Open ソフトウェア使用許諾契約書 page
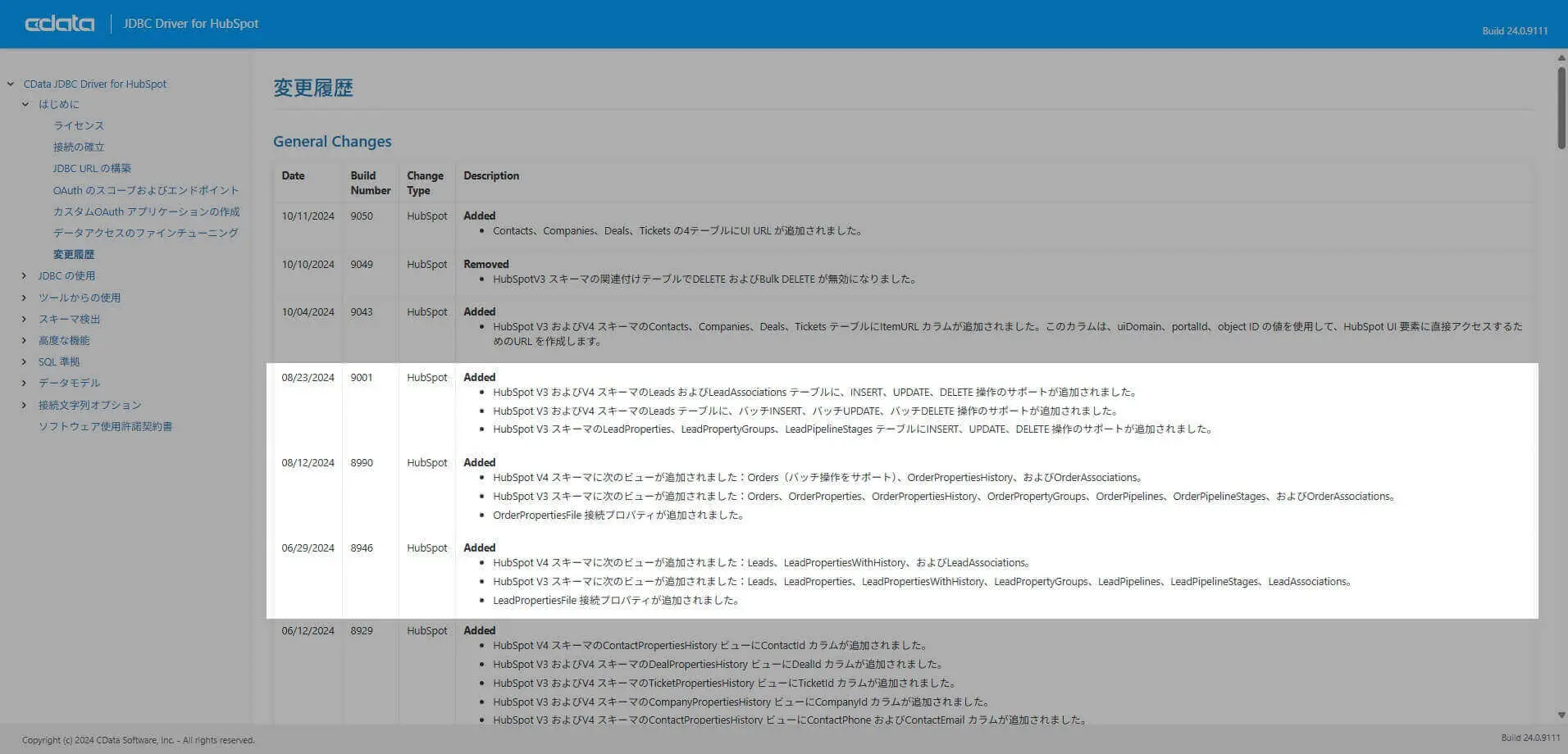 pos(105,426)
